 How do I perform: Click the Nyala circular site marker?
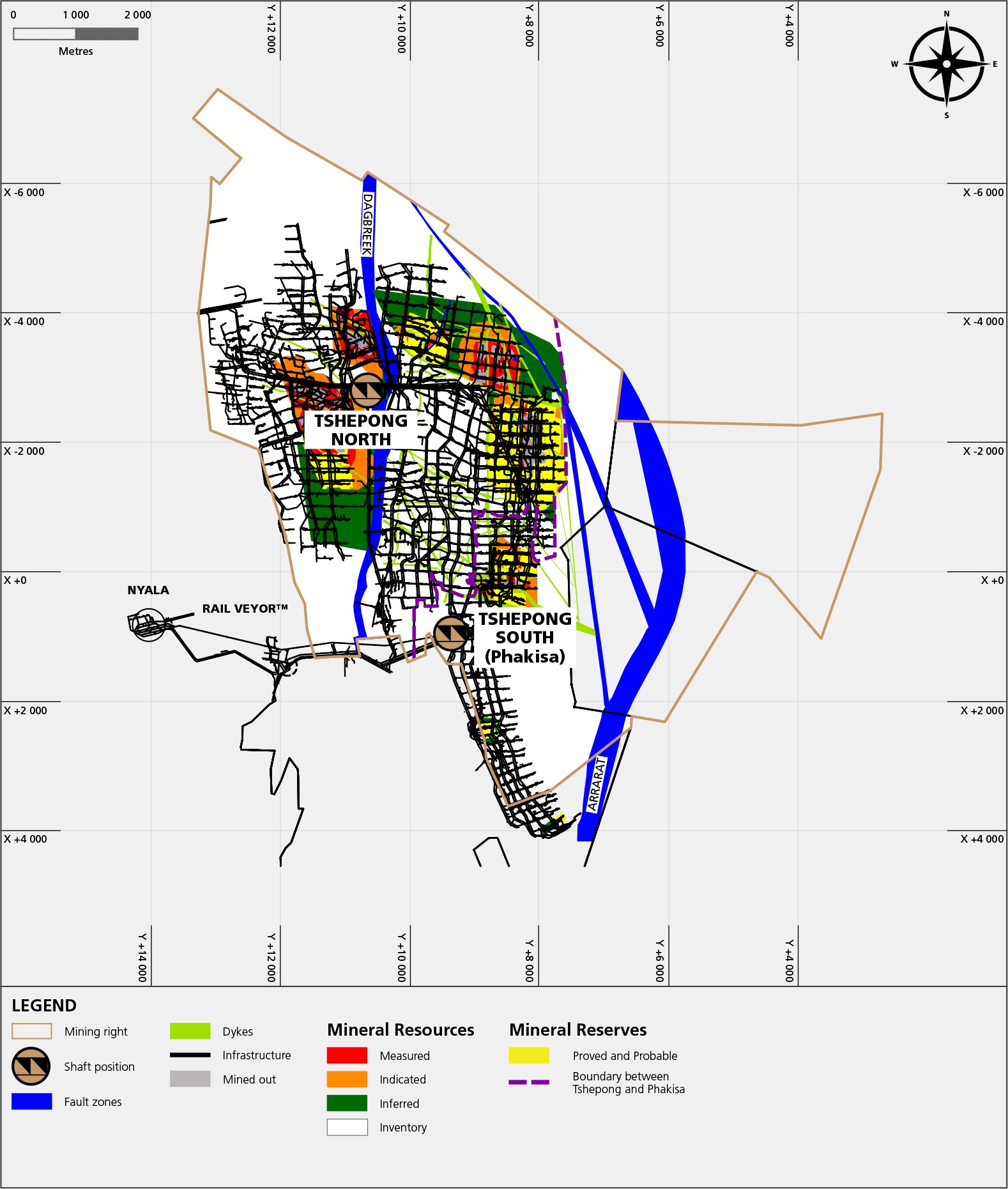148,625
